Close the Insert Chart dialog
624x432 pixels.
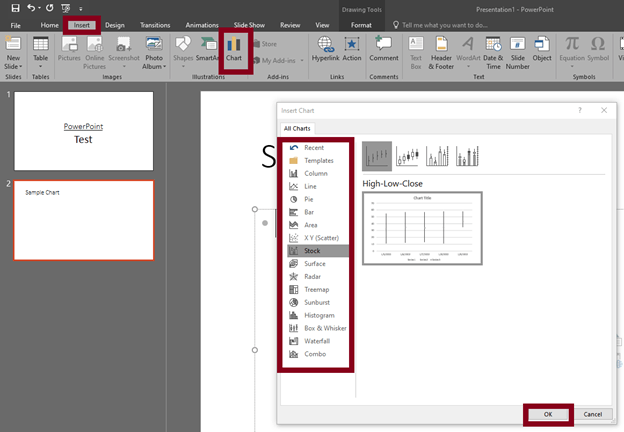604,110
